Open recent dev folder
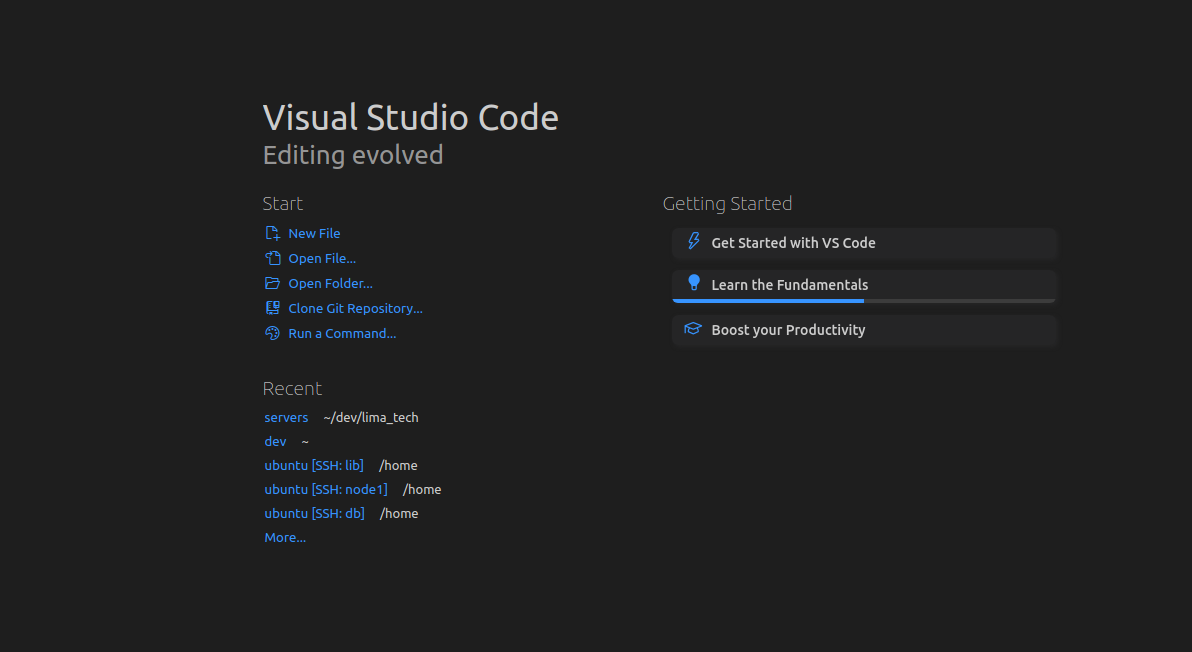The width and height of the screenshot is (1192, 652). coord(275,441)
